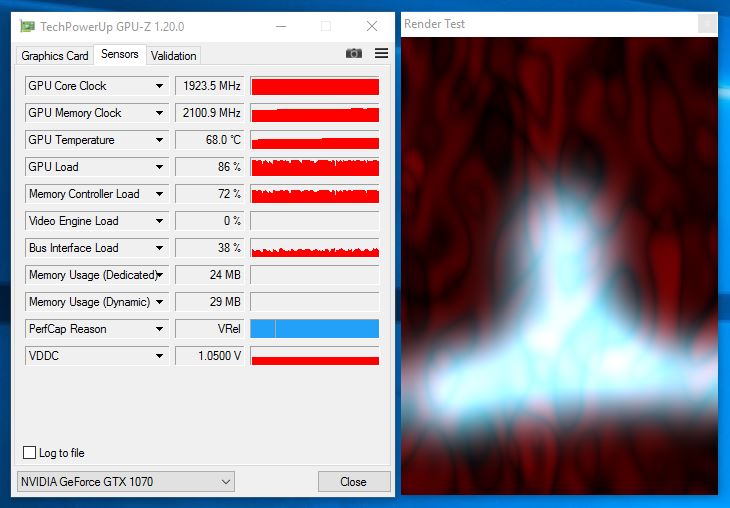The image size is (730, 508).
Task: Expand the VDDC sensor dropdown arrow
Action: [x=159, y=356]
